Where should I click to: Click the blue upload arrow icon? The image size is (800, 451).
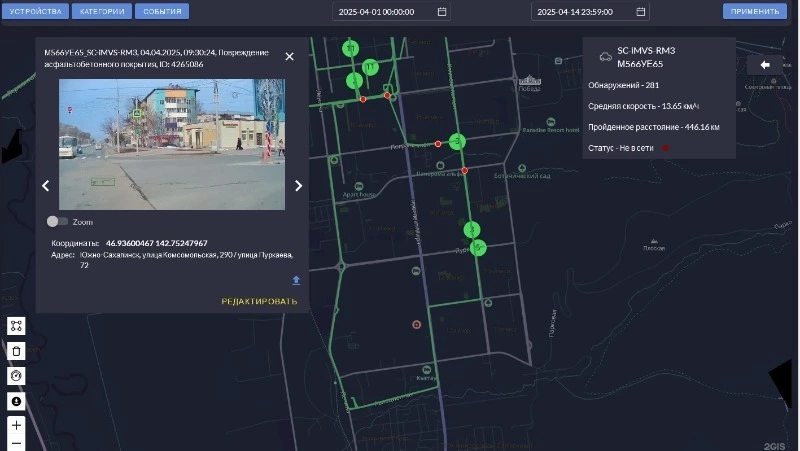pyautogui.click(x=296, y=280)
